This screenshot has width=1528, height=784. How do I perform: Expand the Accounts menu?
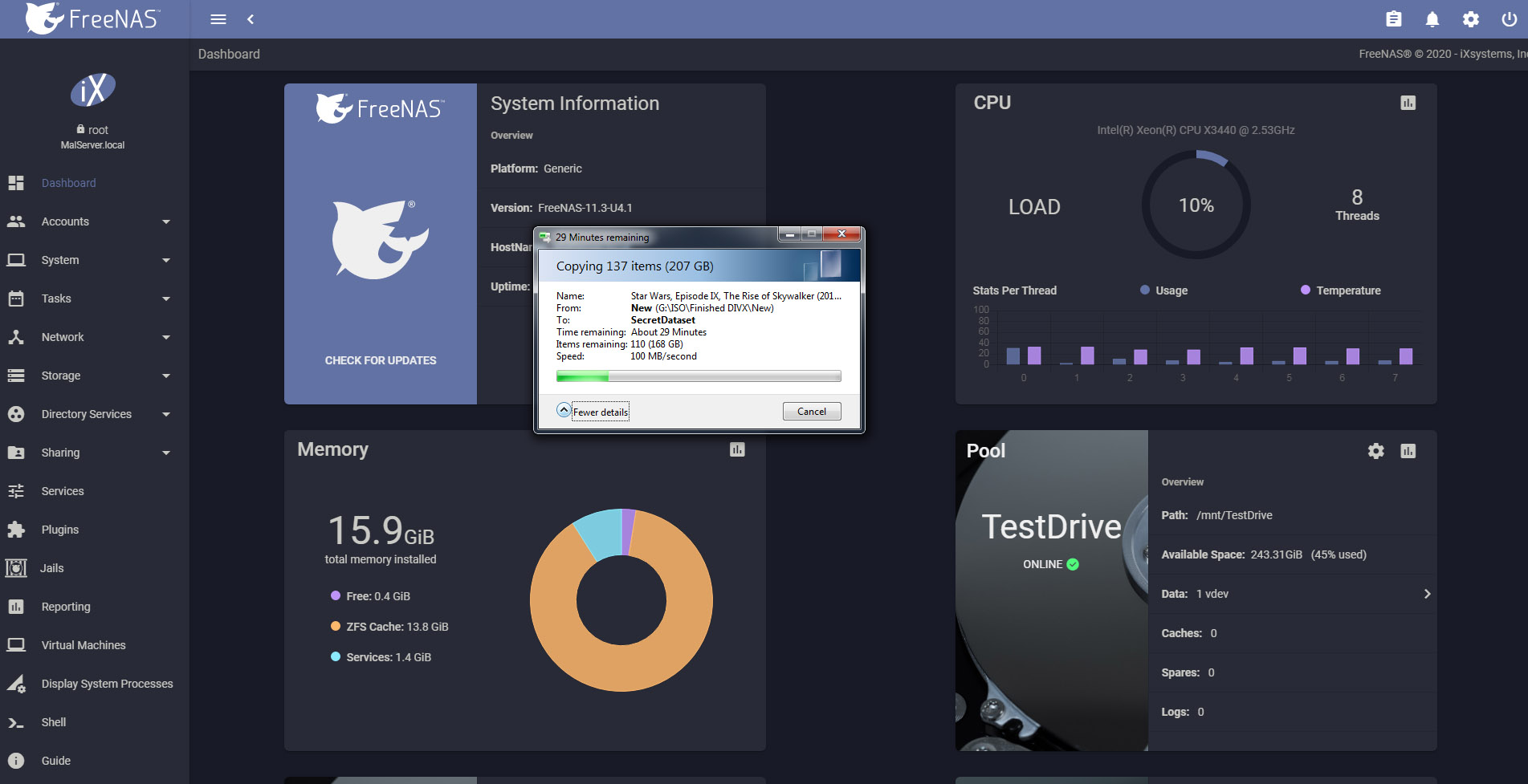pos(88,221)
